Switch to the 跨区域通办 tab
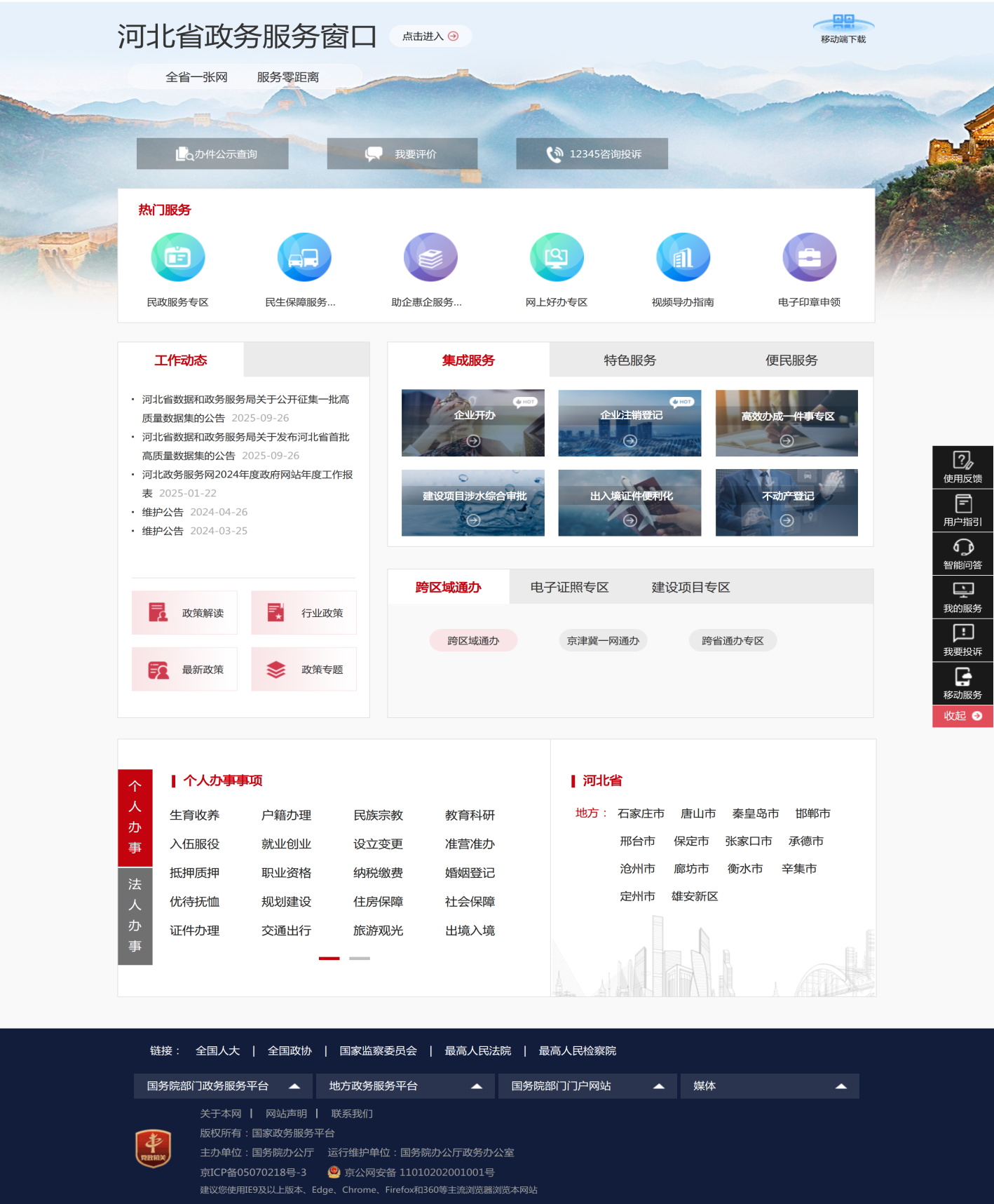 coord(449,587)
